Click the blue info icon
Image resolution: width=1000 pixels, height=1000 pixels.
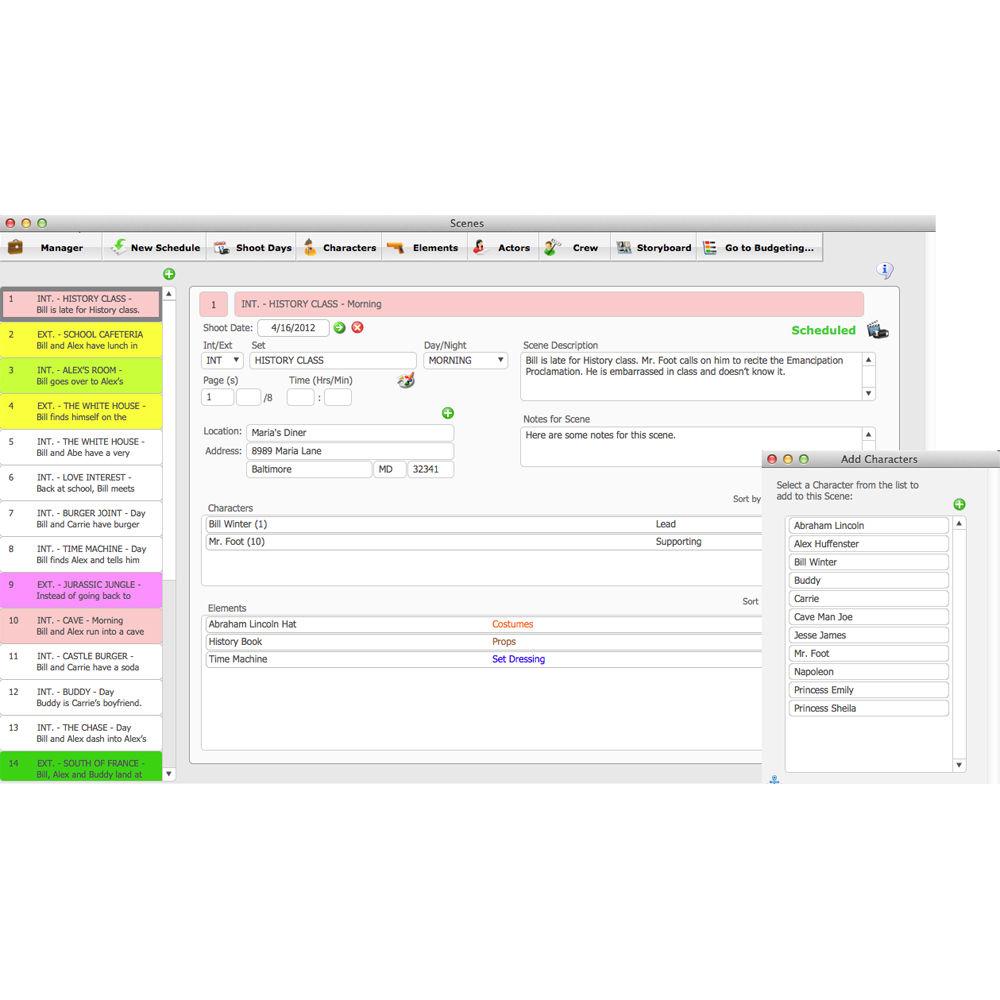click(x=884, y=271)
